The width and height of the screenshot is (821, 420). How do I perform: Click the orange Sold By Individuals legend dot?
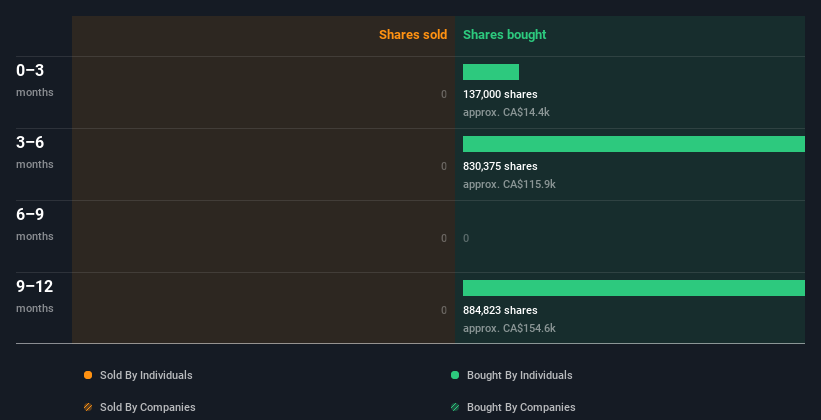(x=88, y=375)
